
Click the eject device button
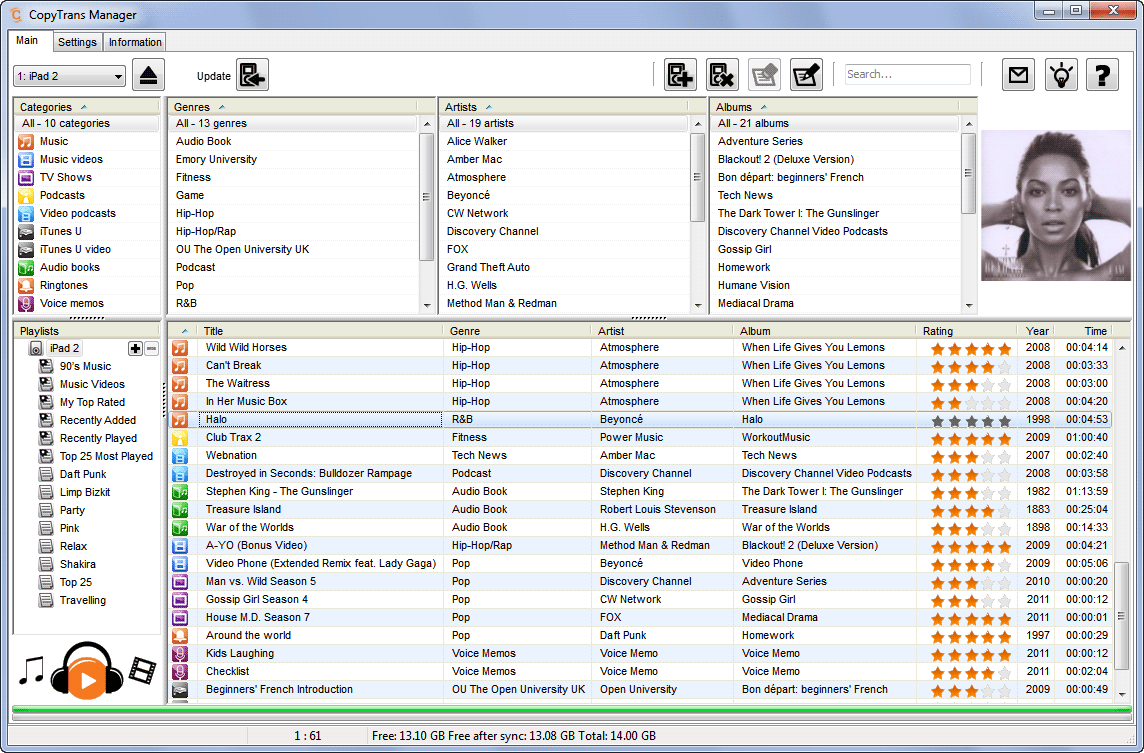(x=148, y=75)
